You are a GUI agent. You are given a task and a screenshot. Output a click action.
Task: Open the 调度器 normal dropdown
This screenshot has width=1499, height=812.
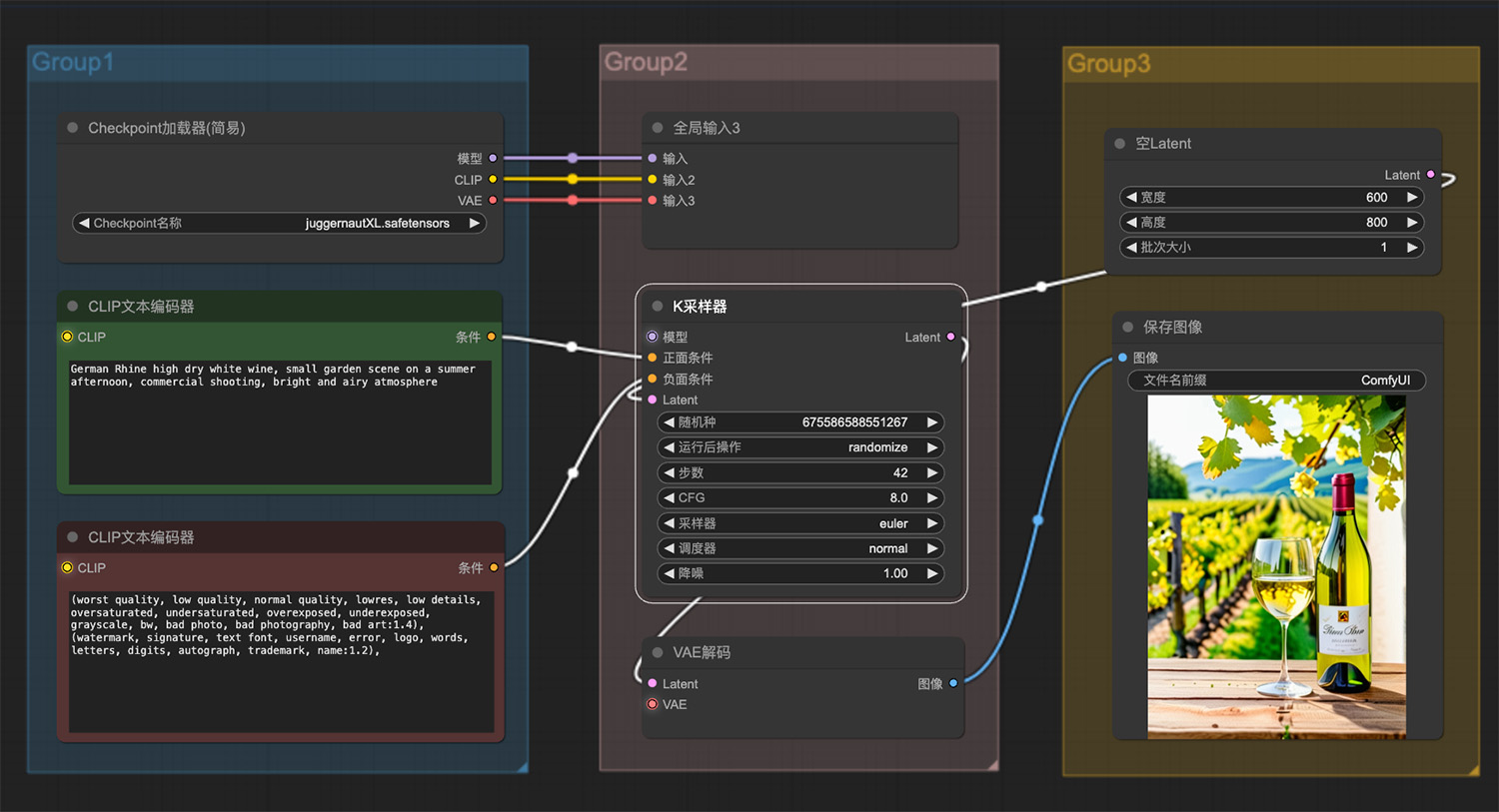click(x=800, y=548)
